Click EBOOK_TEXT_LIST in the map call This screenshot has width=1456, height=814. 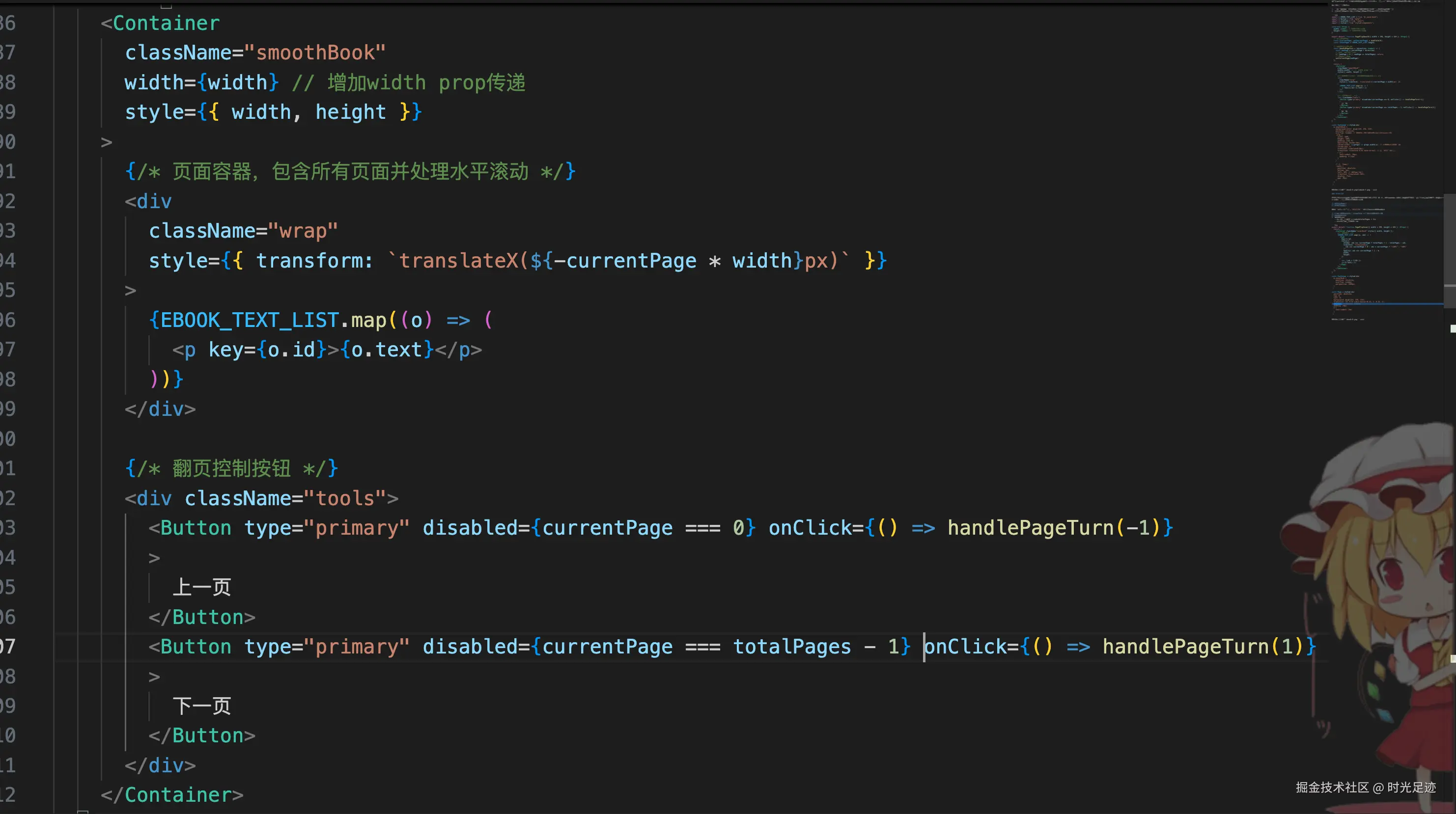tap(249, 320)
